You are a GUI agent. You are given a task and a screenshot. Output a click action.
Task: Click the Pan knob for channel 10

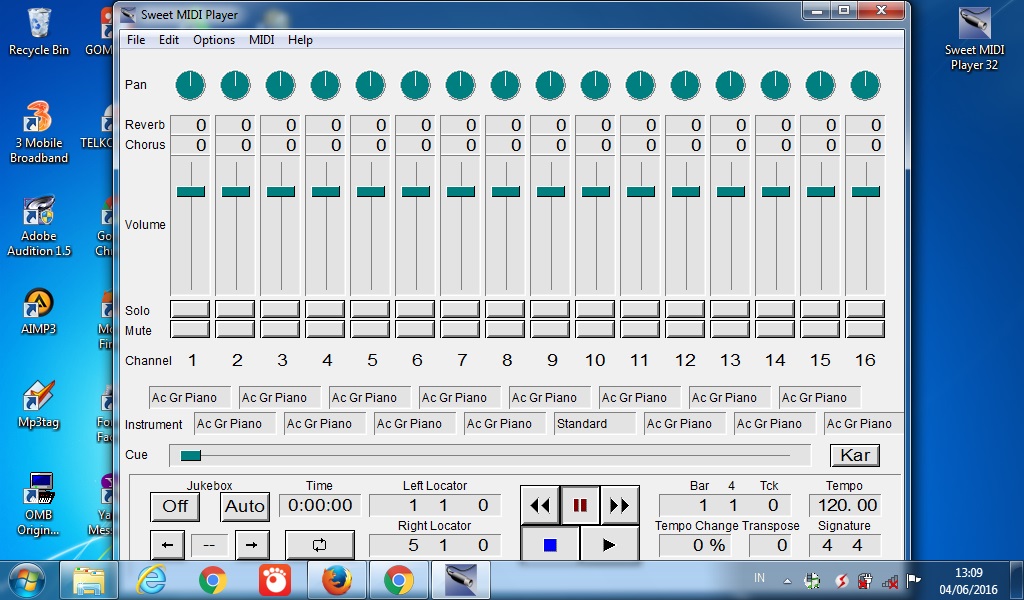[x=596, y=86]
